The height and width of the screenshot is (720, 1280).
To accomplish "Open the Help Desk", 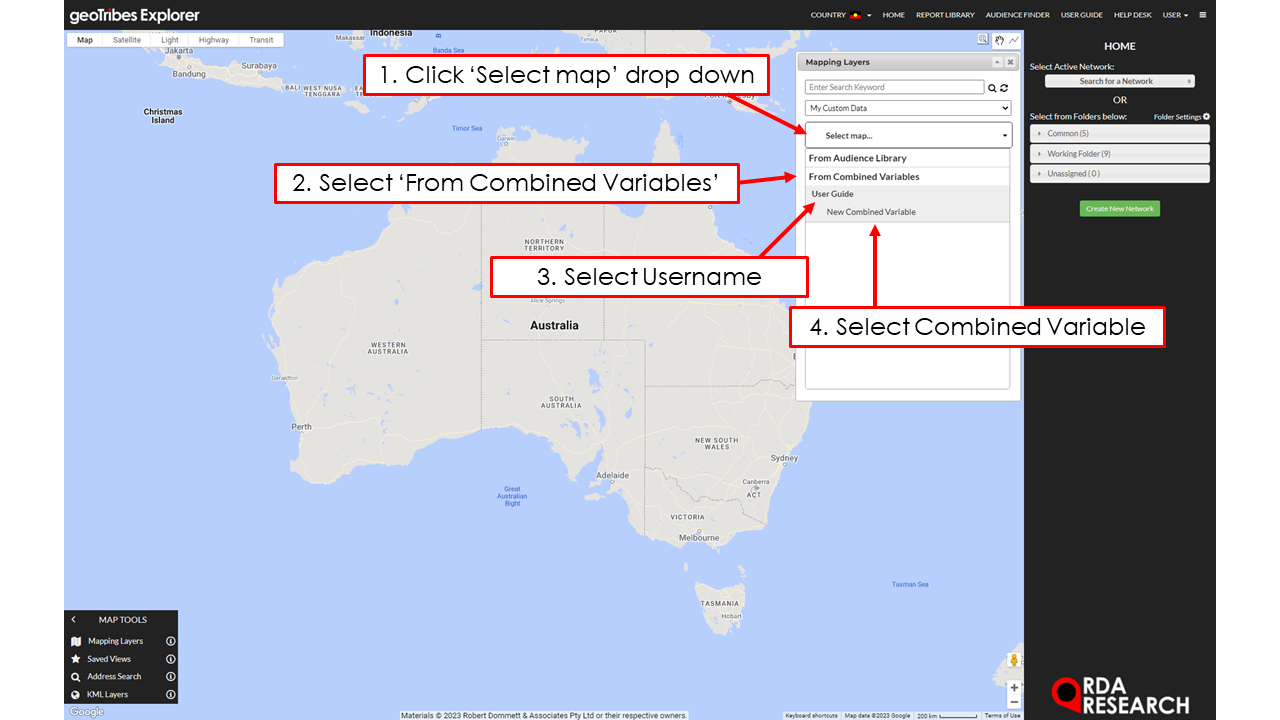I will 1133,15.
